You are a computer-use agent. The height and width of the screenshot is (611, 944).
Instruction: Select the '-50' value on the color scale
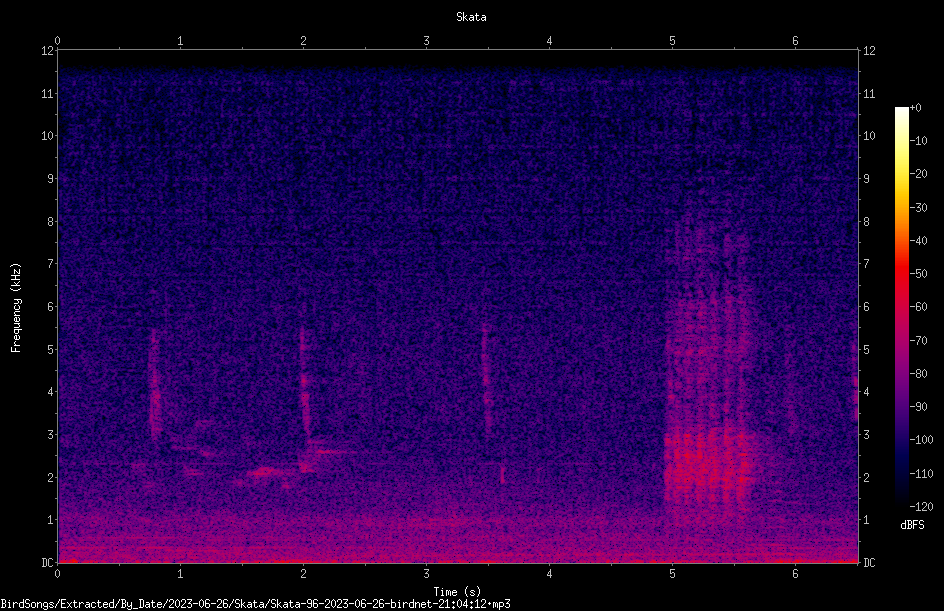click(x=919, y=274)
